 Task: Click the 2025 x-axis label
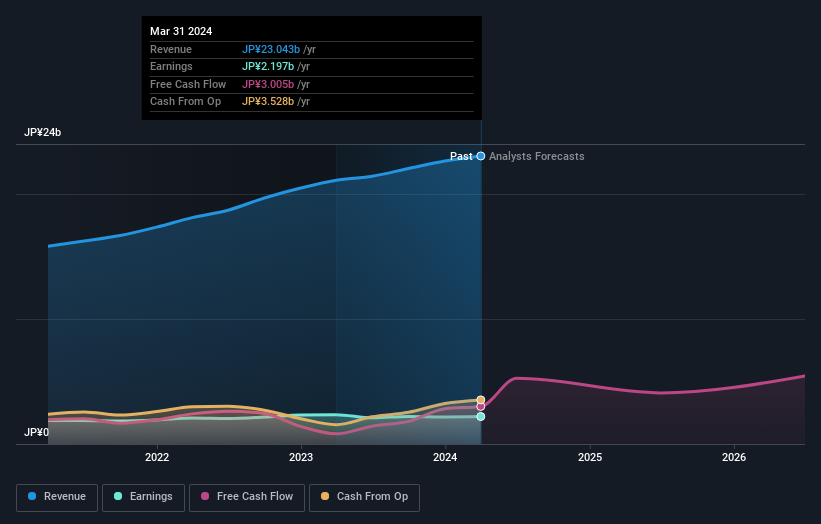(590, 458)
